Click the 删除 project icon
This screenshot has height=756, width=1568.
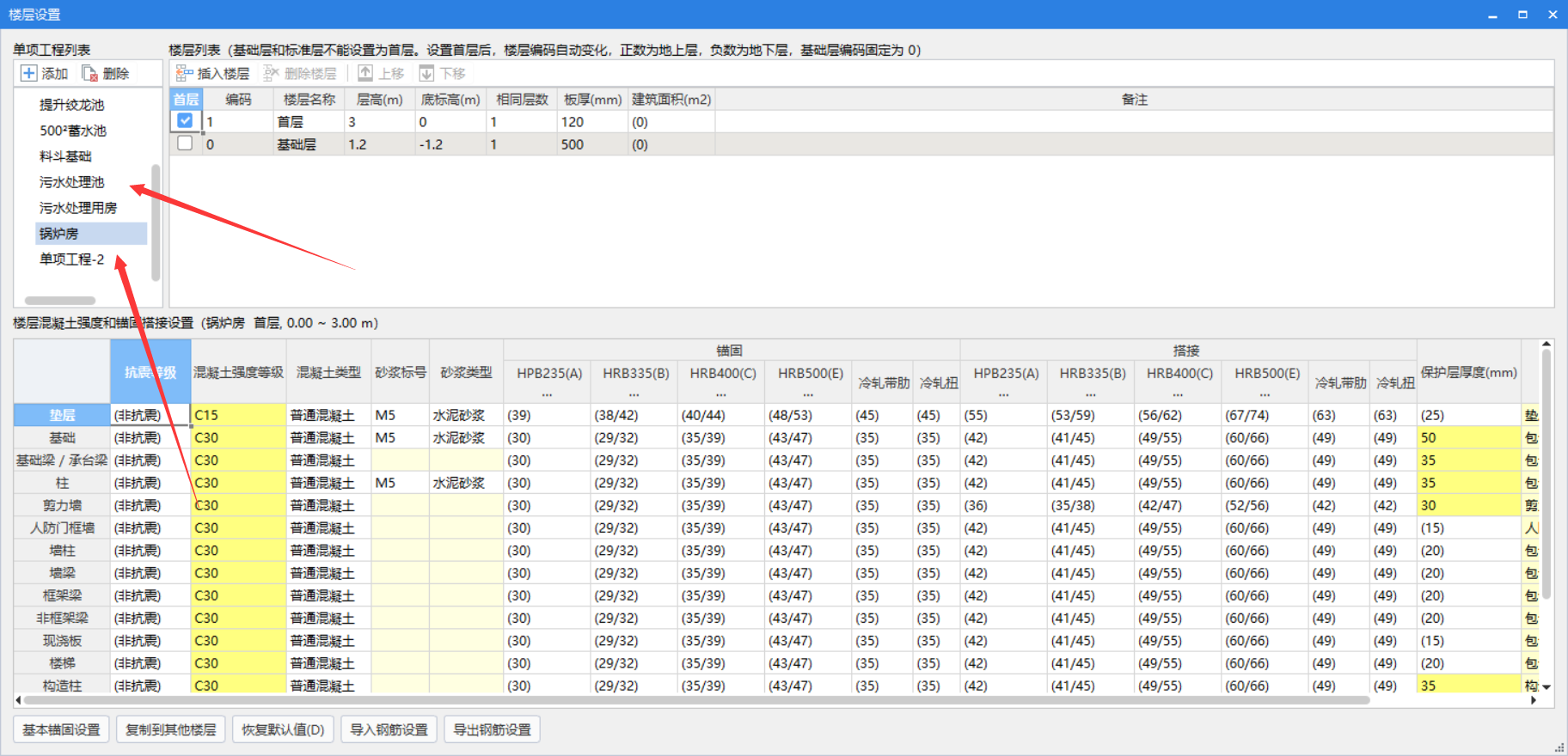89,73
